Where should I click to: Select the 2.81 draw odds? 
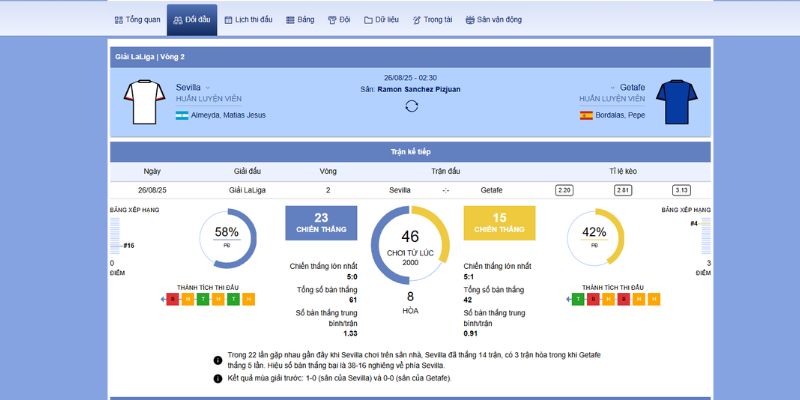click(623, 190)
